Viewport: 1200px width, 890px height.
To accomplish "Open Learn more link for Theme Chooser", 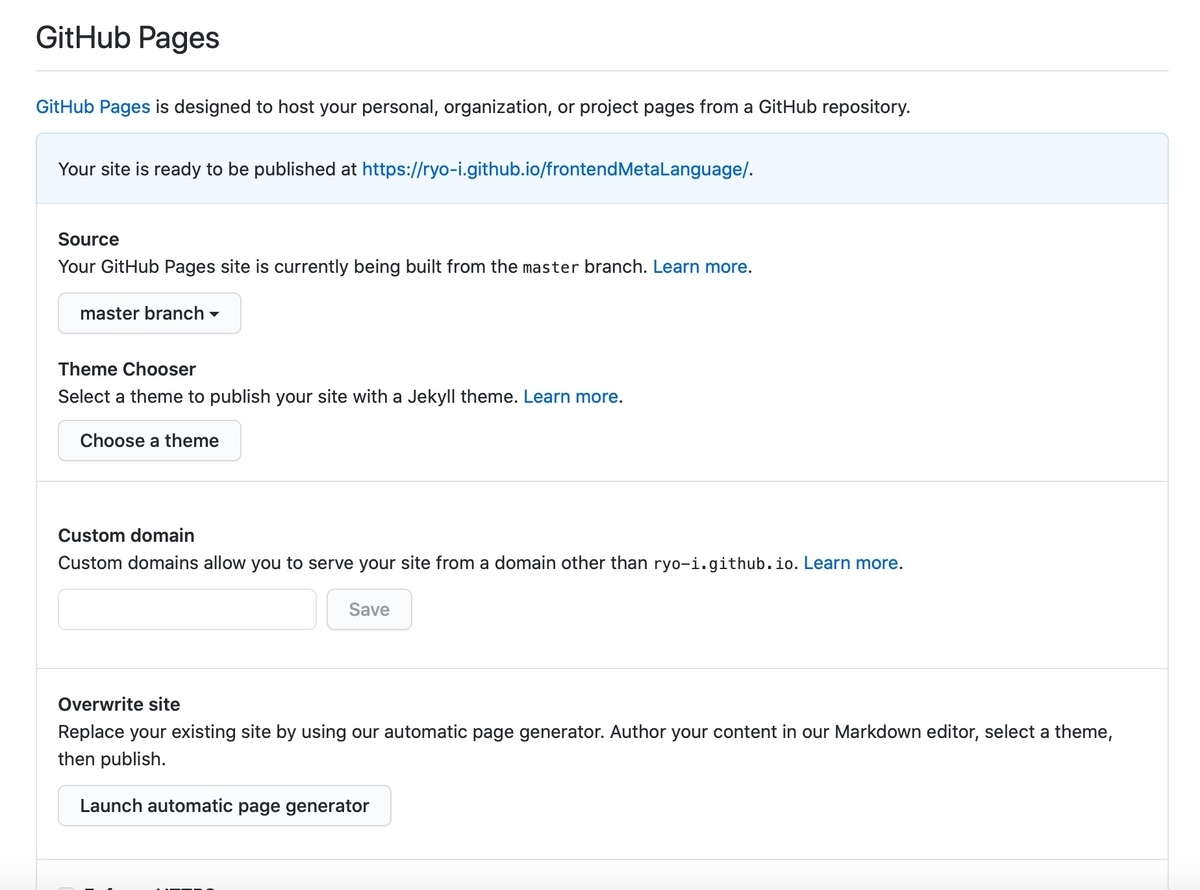I will point(571,397).
